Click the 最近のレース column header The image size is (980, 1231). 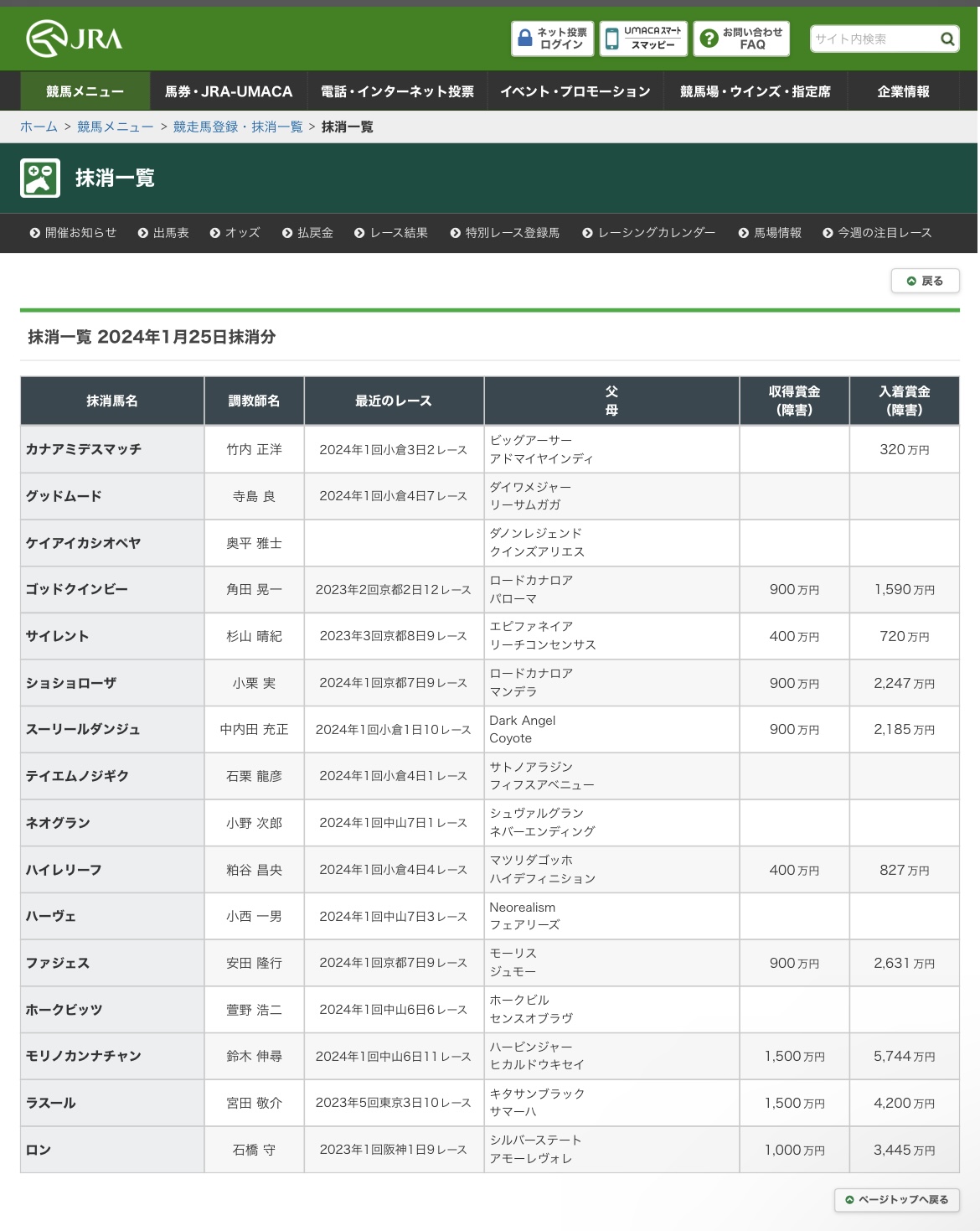pyautogui.click(x=394, y=401)
